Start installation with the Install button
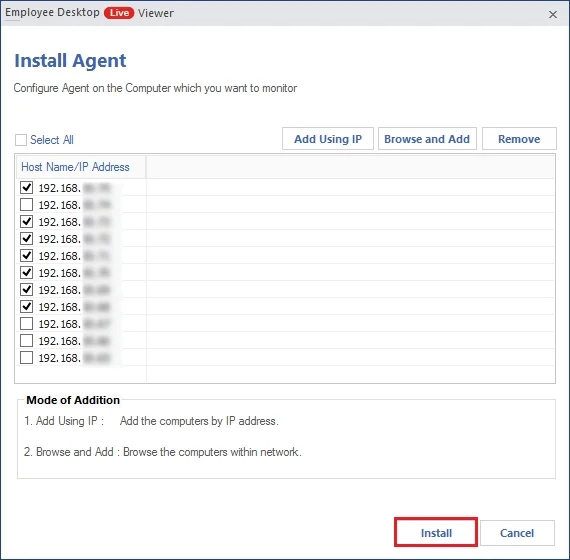The image size is (570, 560). pyautogui.click(x=436, y=532)
